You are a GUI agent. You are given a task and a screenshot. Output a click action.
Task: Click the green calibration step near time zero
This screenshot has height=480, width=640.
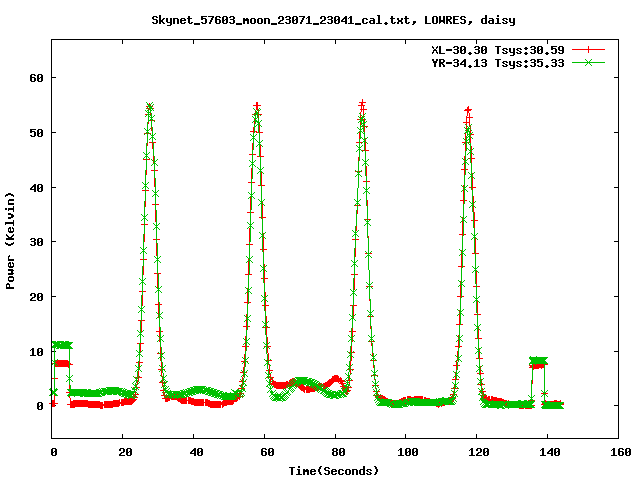coord(62,345)
